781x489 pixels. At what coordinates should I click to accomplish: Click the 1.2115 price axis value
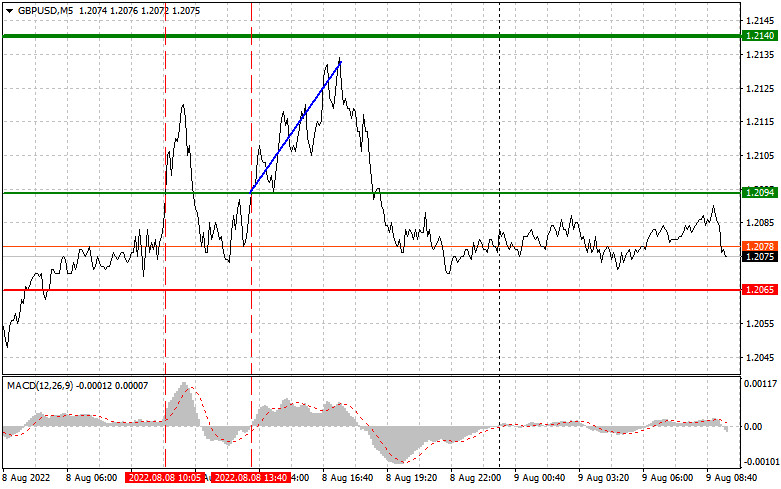click(760, 122)
